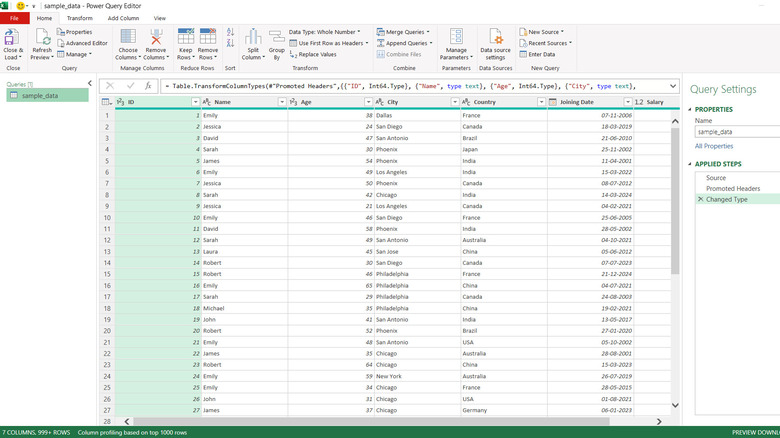Click the Close & Load icon
Screen dimensions: 780x438
tap(13, 38)
